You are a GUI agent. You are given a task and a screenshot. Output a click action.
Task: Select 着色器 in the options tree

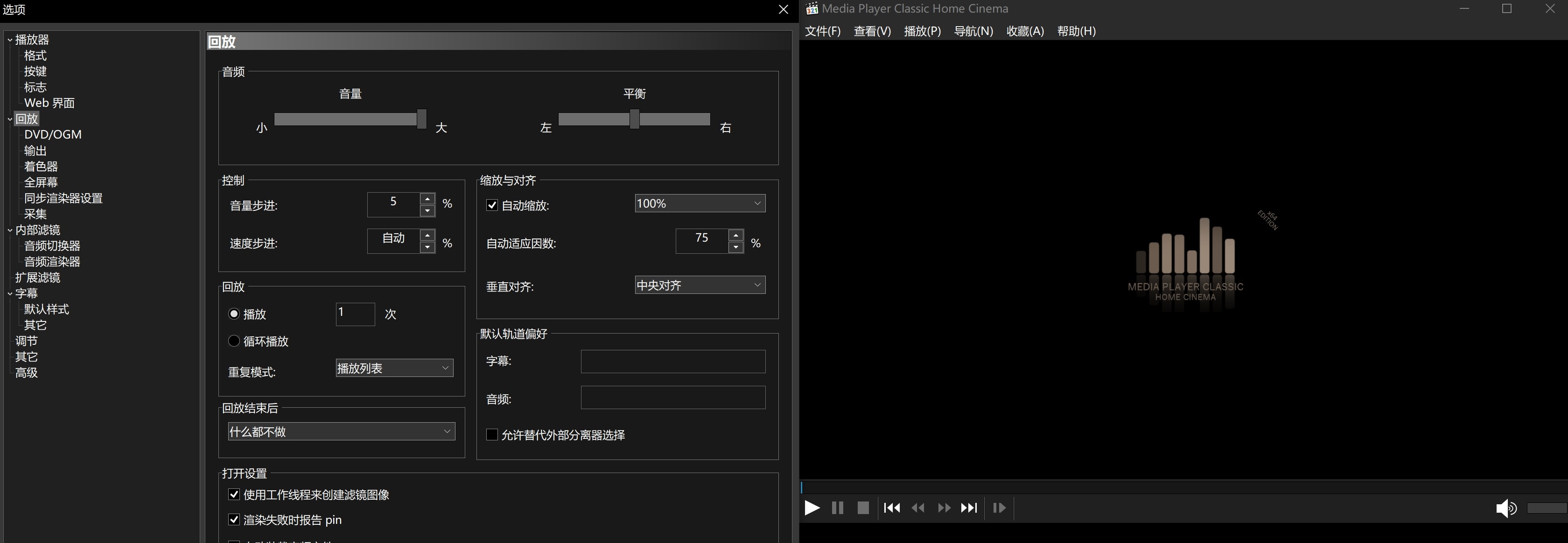41,166
